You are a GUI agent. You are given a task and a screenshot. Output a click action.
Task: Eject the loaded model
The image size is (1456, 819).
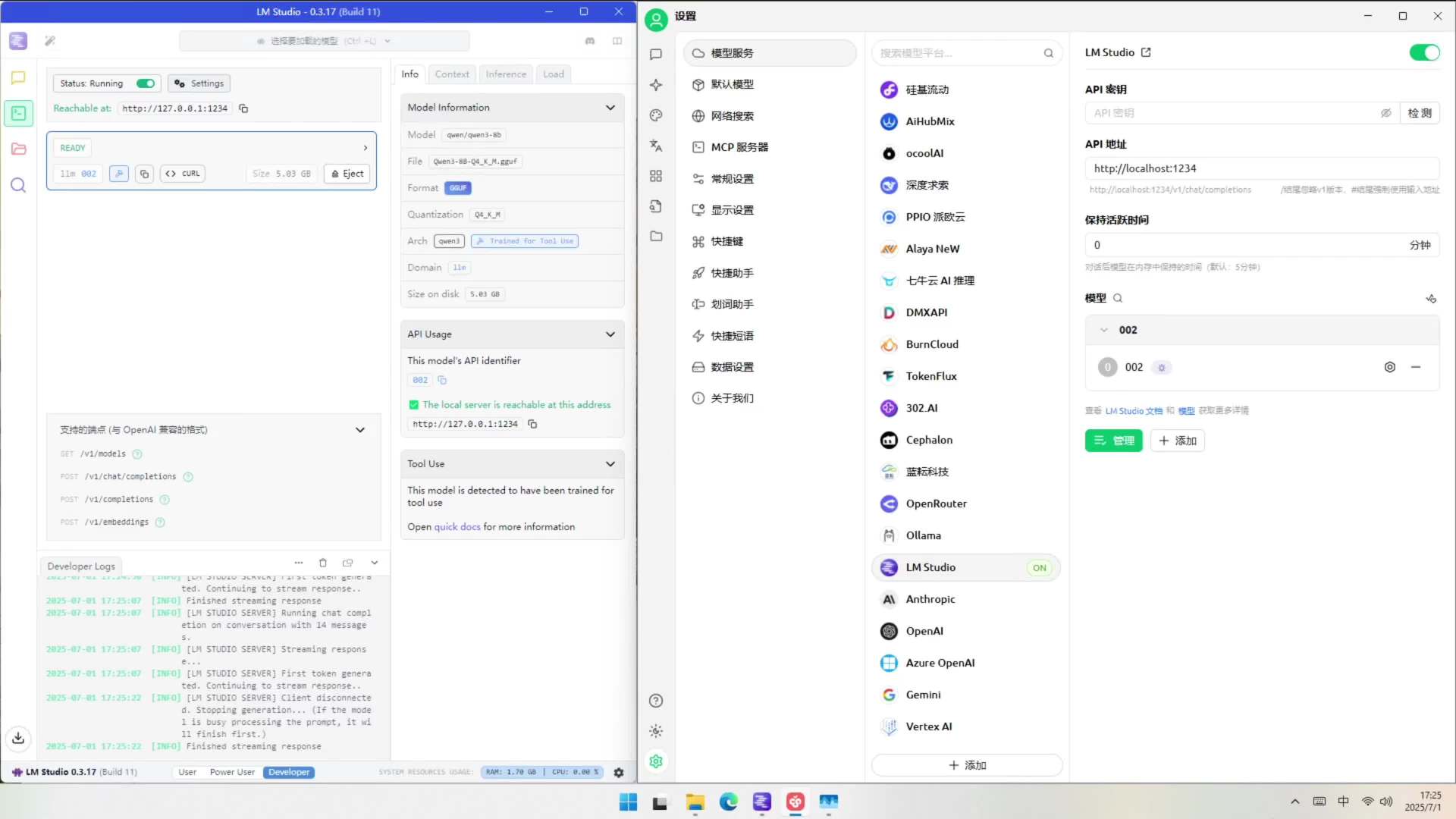tap(347, 174)
